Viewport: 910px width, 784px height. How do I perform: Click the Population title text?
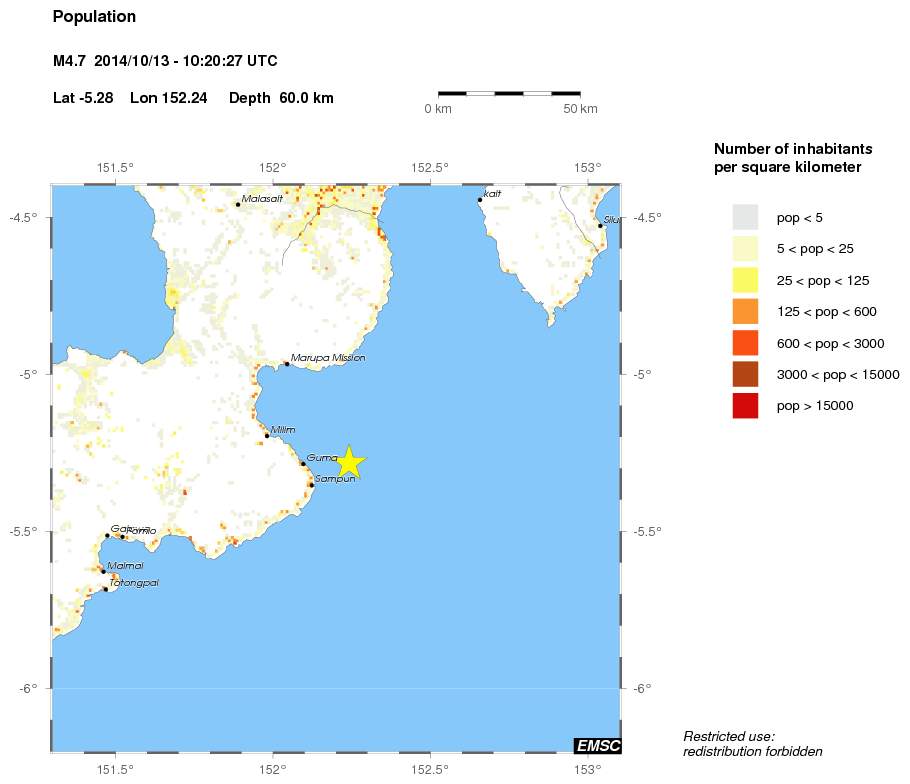tap(94, 17)
